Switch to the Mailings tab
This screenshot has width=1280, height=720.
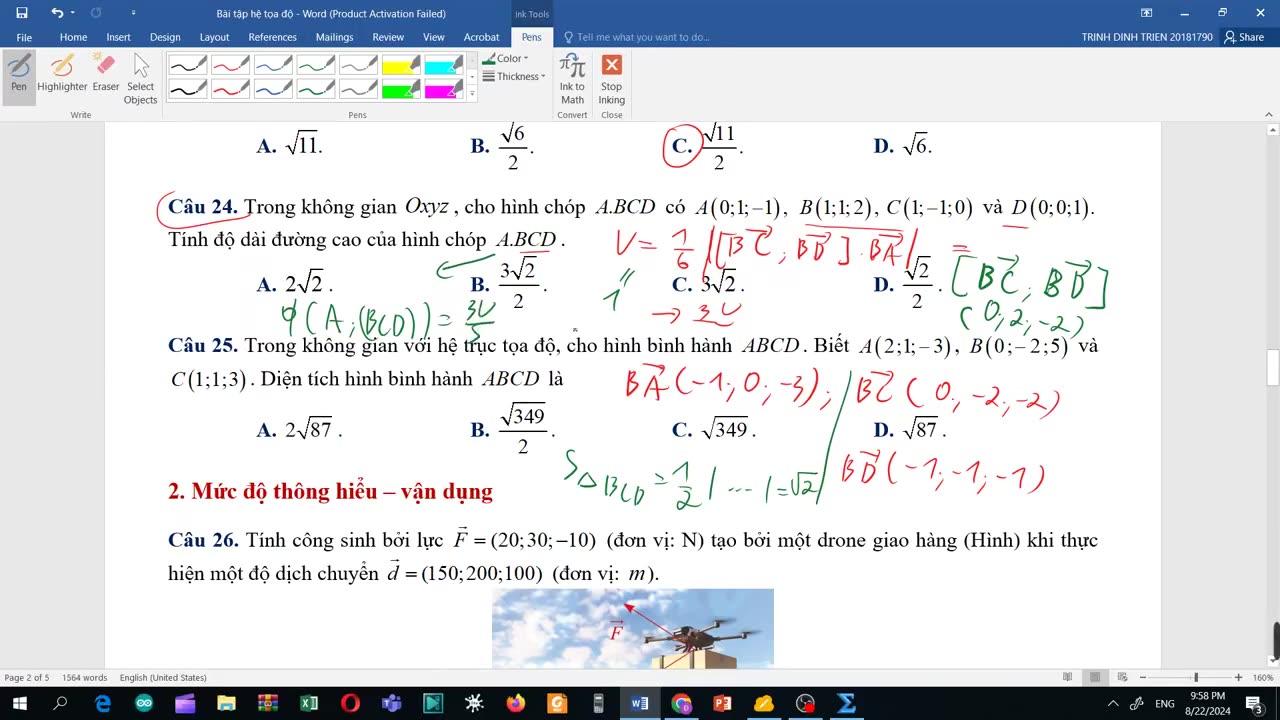[334, 37]
